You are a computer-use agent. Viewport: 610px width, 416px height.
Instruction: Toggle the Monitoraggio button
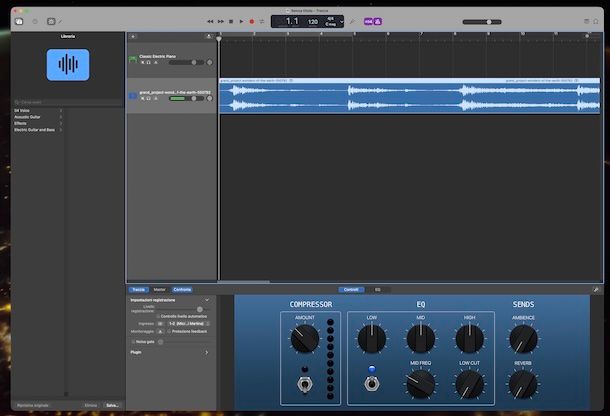click(x=160, y=332)
